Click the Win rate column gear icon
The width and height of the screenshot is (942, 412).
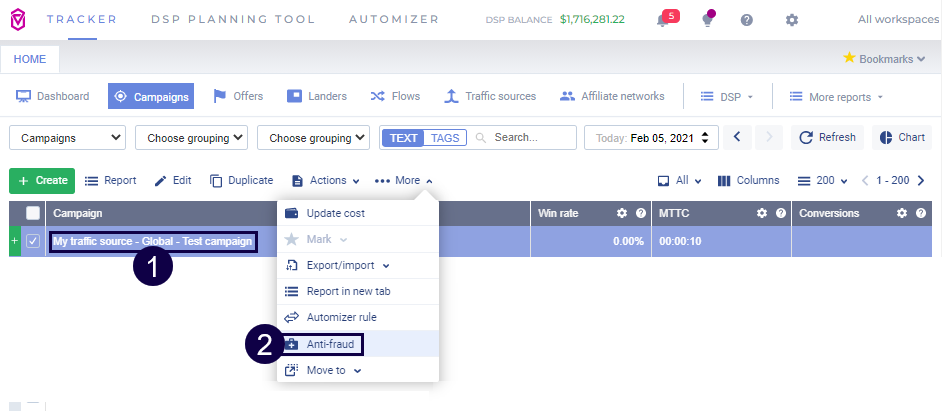pos(621,213)
